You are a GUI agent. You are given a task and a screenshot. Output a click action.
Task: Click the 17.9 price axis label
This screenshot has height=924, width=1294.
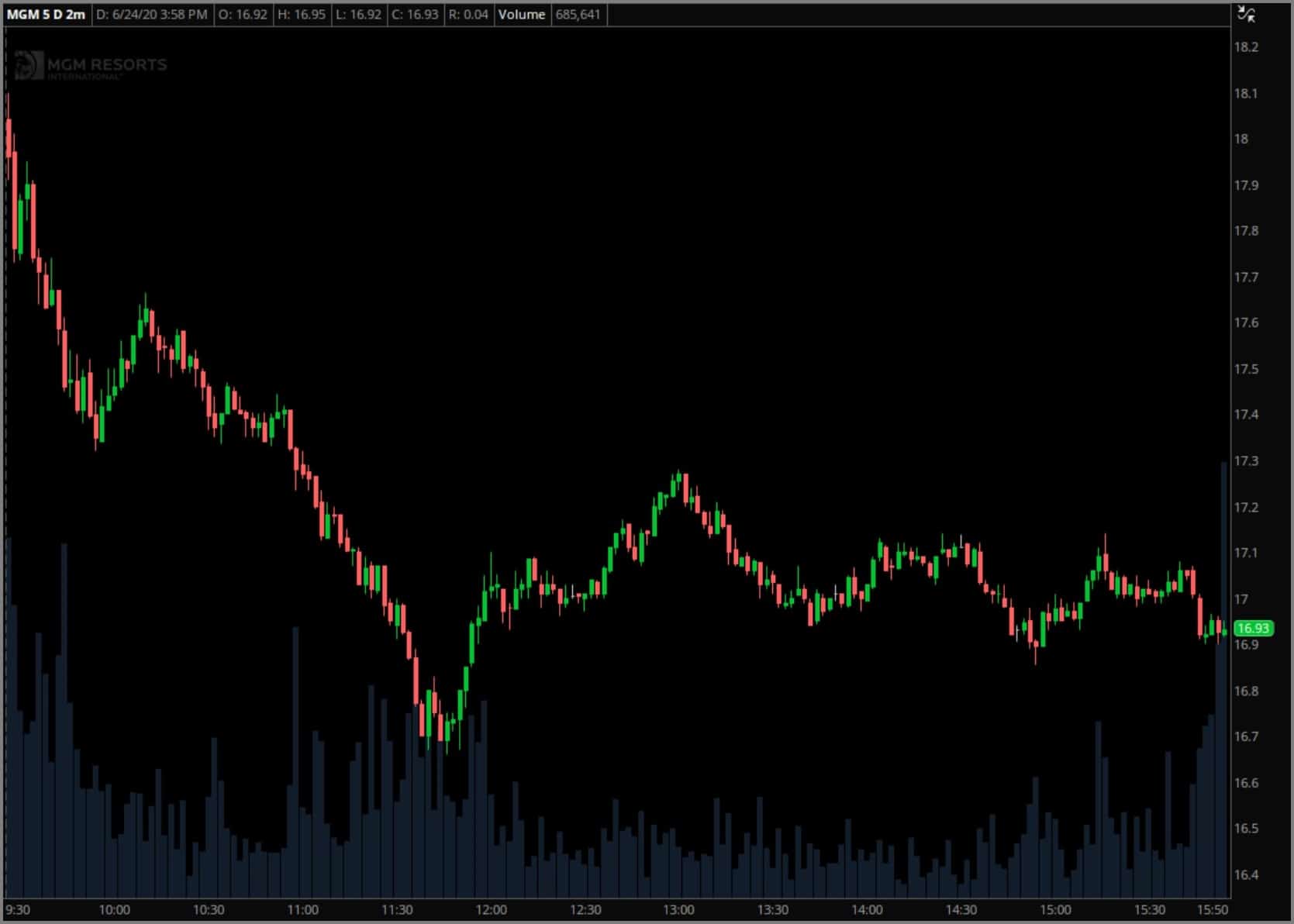click(1246, 185)
